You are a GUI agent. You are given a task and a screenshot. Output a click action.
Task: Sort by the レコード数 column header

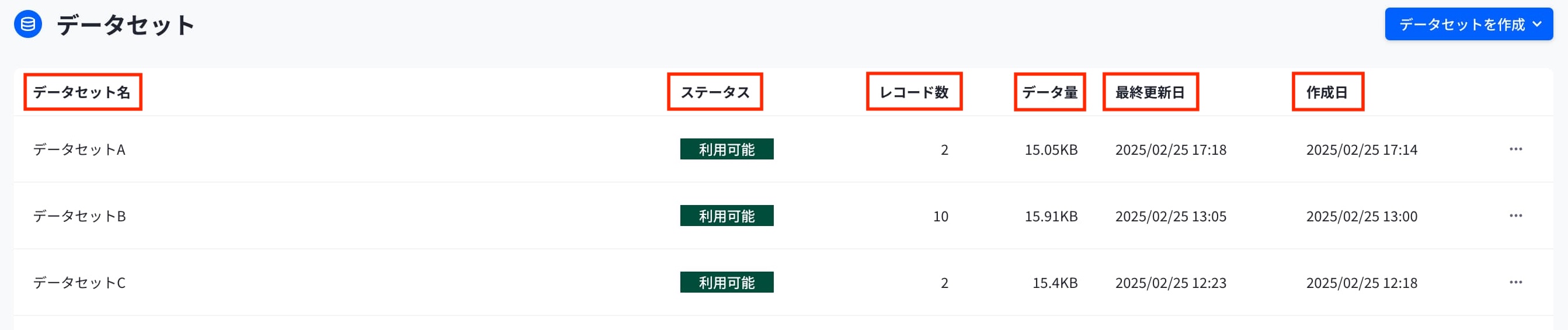click(x=914, y=92)
